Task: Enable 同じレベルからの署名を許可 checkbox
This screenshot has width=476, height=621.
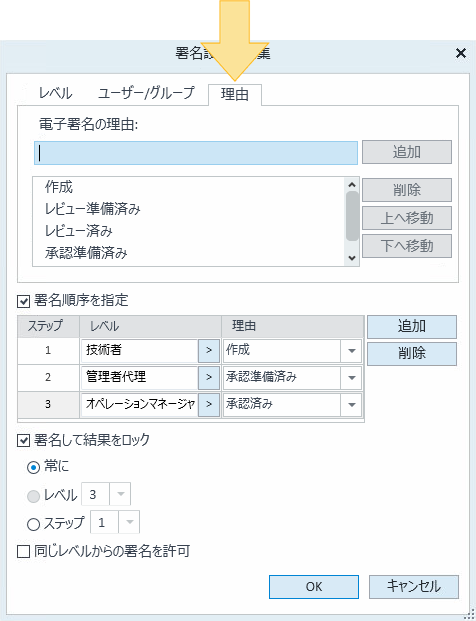Action: 23,551
